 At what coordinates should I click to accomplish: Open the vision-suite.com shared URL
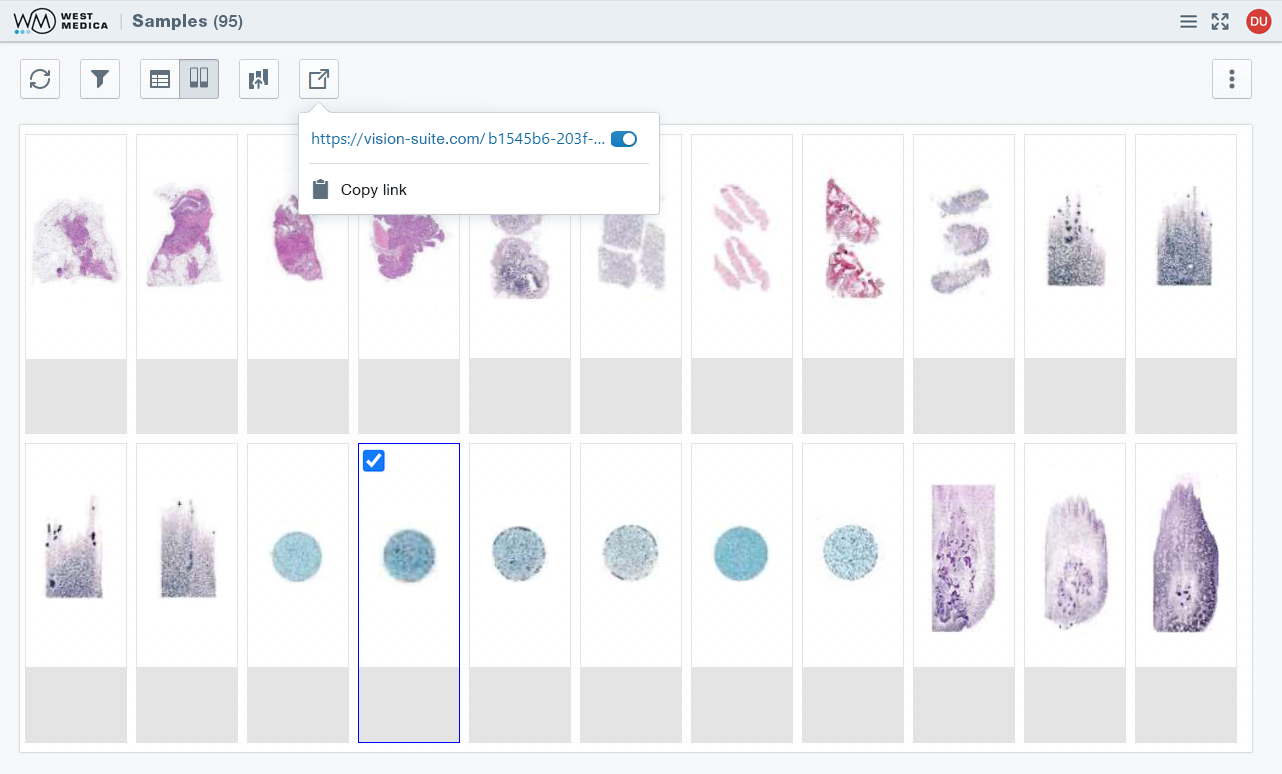[457, 139]
